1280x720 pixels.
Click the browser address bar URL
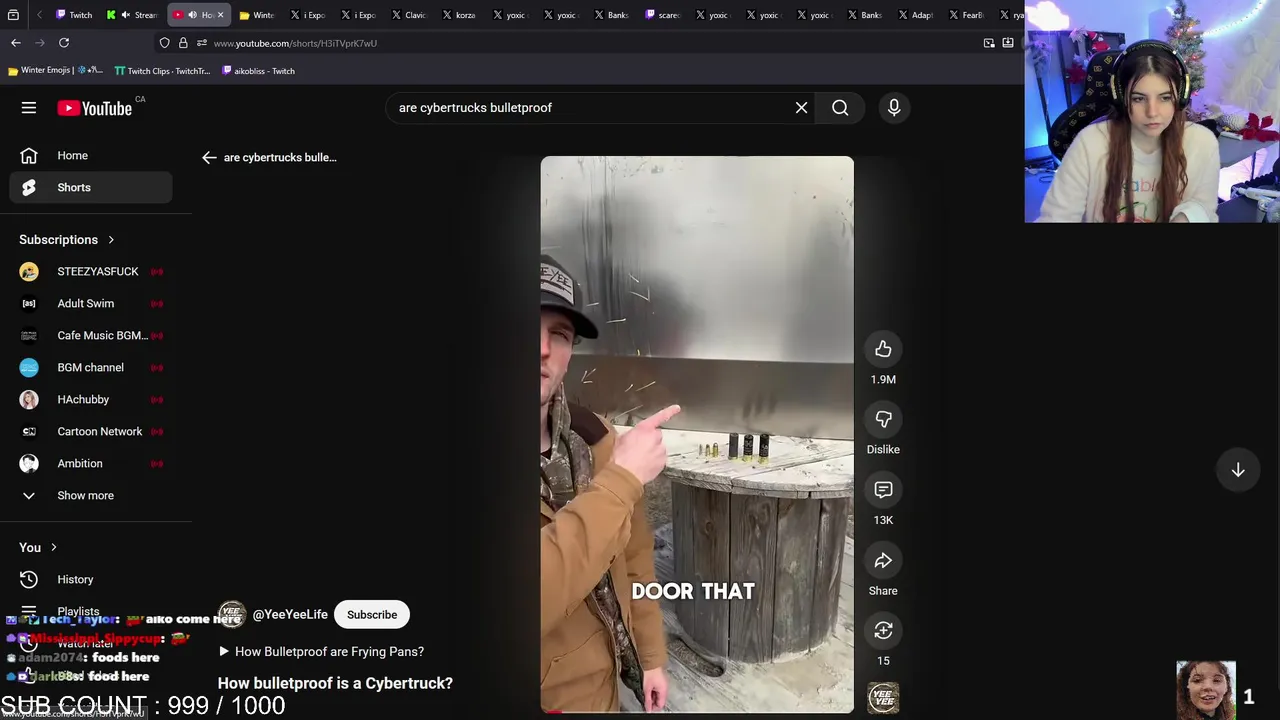pyautogui.click(x=295, y=43)
